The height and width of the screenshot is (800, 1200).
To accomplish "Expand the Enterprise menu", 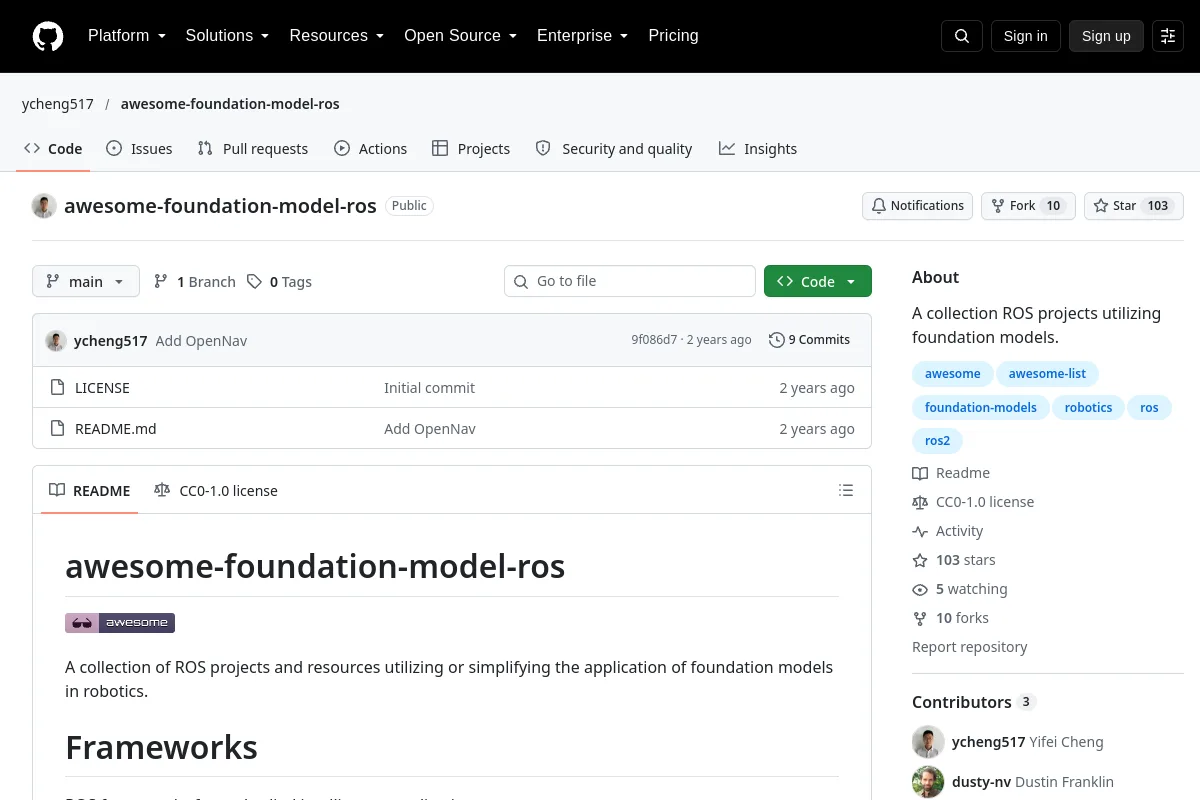I will point(583,36).
